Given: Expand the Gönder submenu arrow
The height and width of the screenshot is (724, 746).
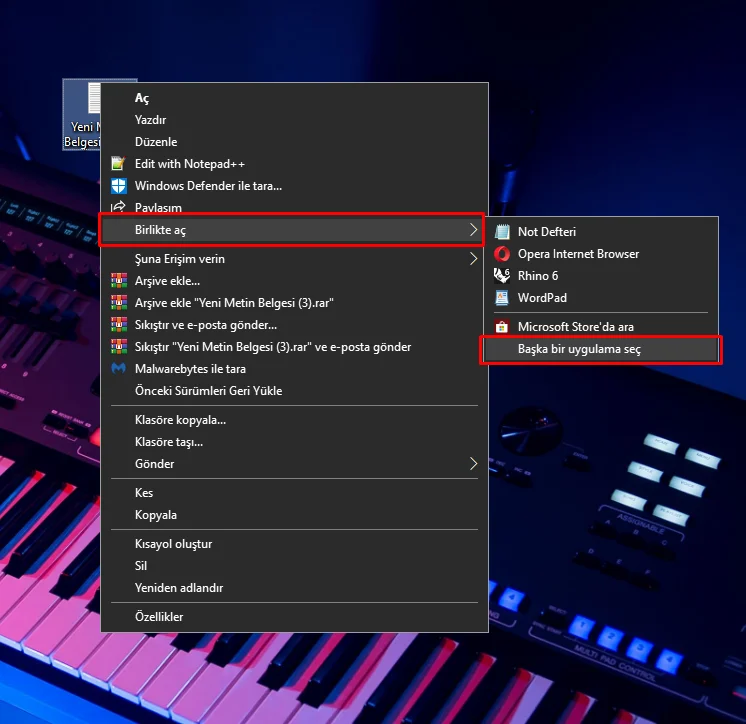Looking at the screenshot, I should (x=473, y=463).
